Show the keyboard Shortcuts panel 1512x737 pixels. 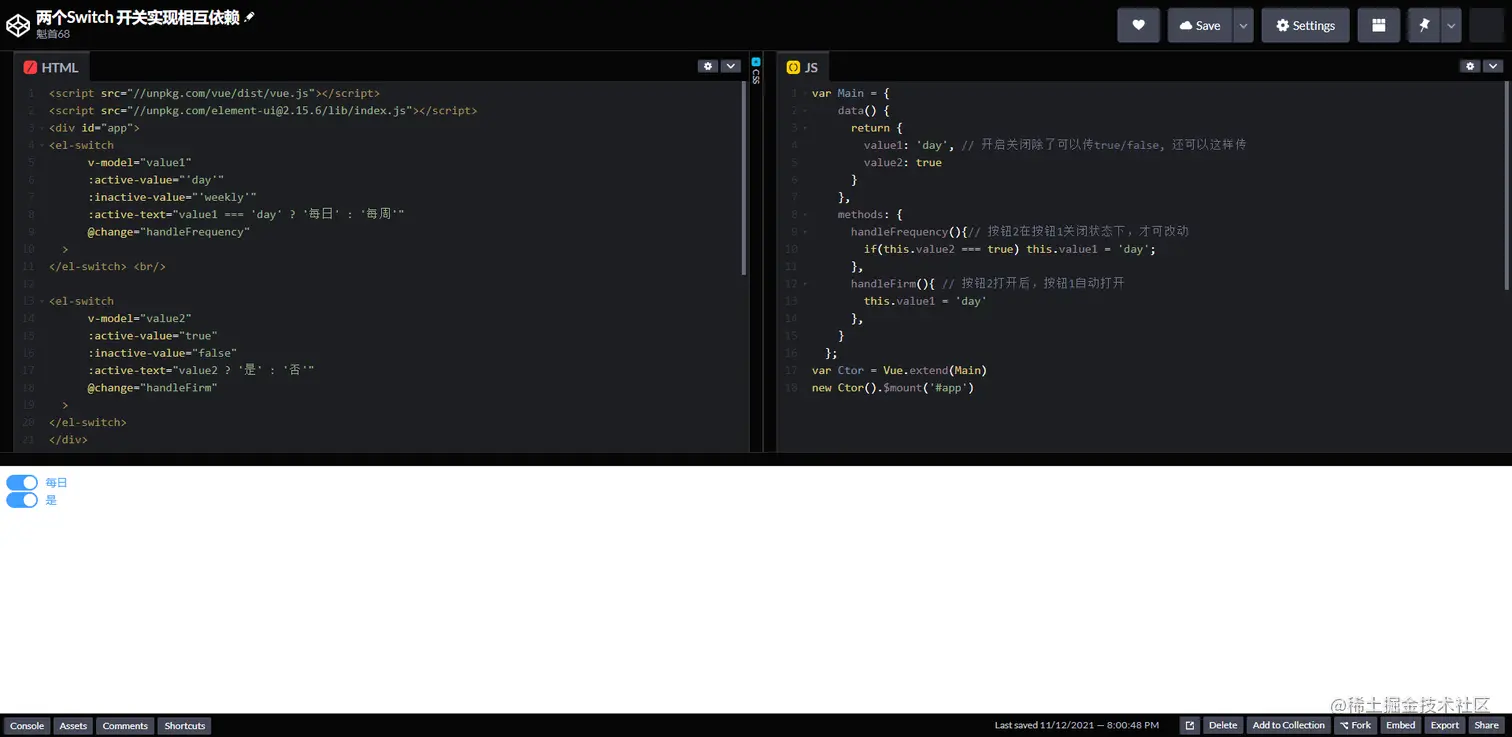pyautogui.click(x=185, y=726)
